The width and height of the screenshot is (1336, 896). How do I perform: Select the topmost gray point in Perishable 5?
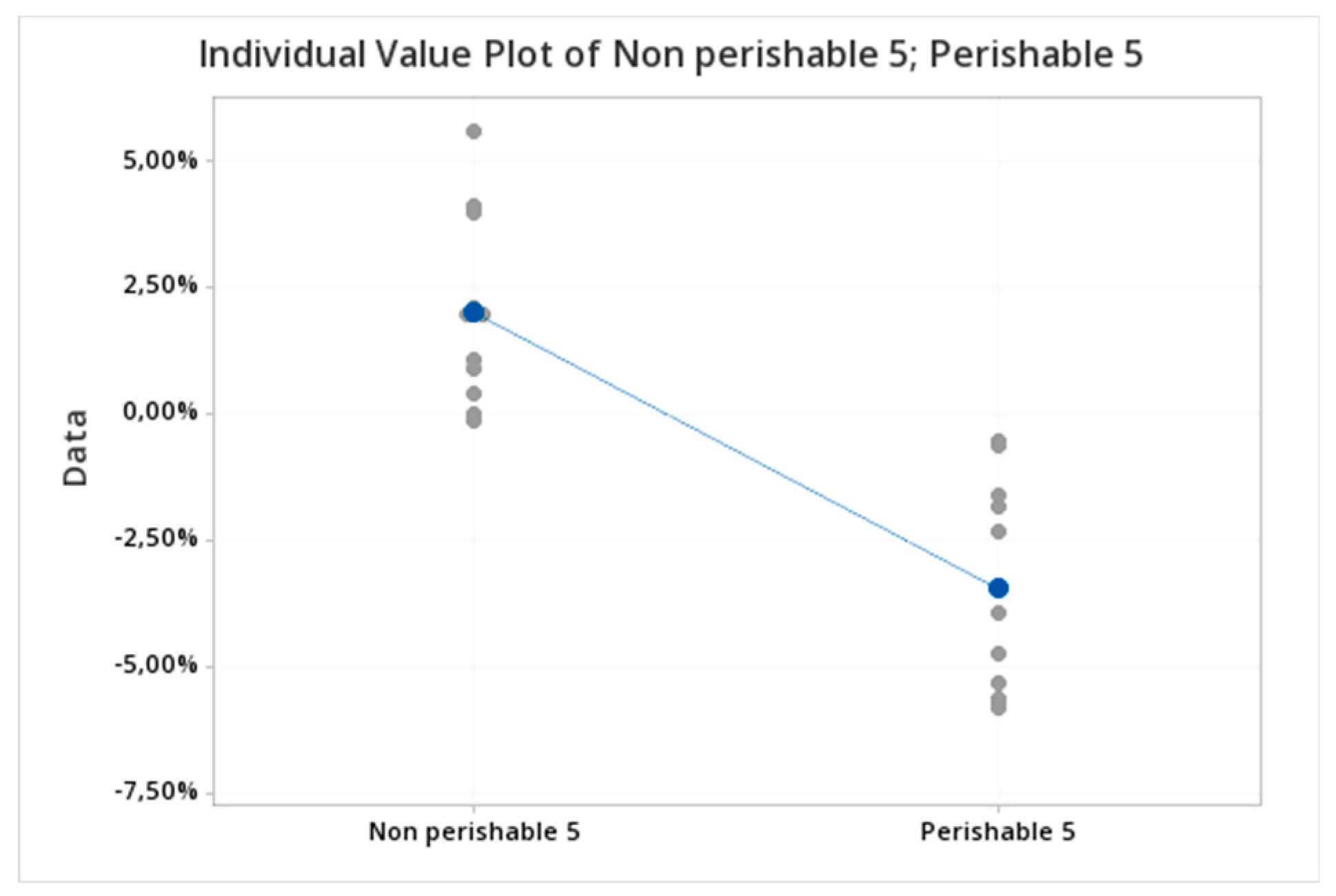coord(998,441)
